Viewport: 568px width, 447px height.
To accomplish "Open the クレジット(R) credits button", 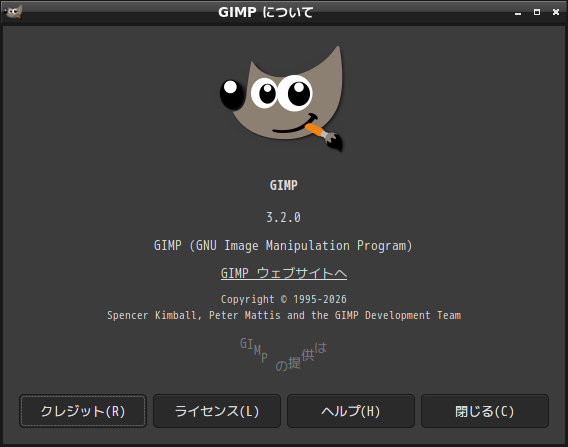I will coord(83,411).
